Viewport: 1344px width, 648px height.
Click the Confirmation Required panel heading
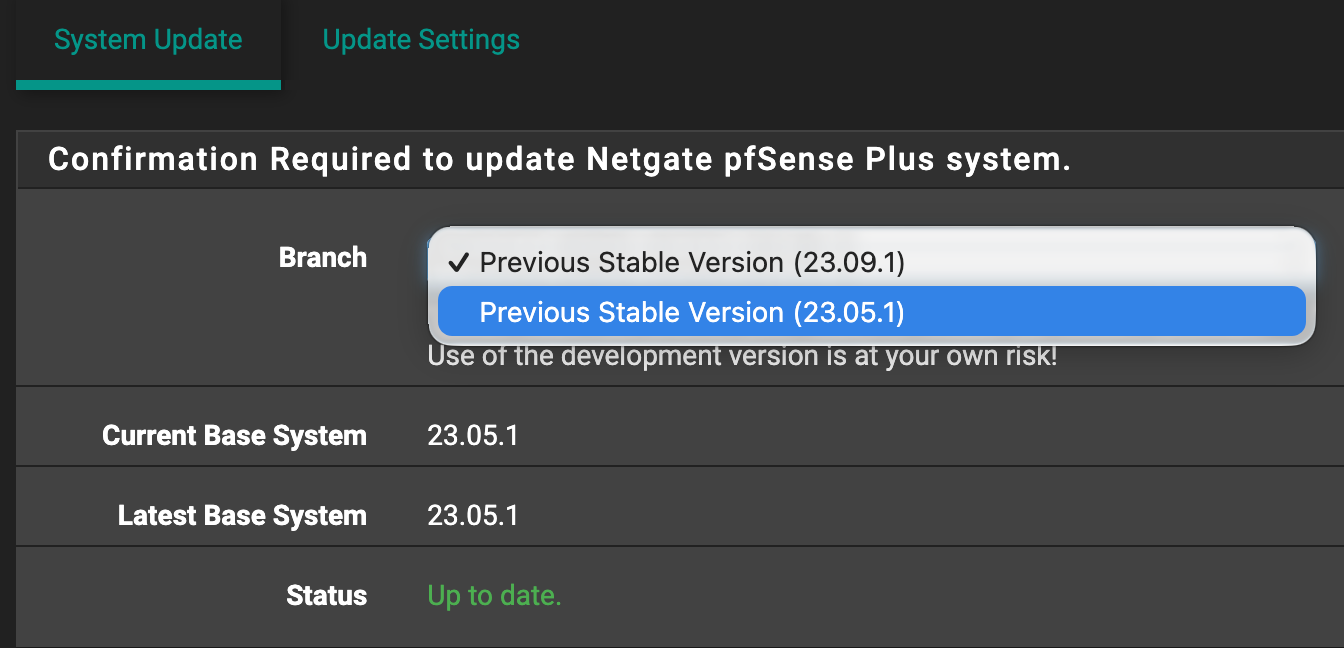559,159
